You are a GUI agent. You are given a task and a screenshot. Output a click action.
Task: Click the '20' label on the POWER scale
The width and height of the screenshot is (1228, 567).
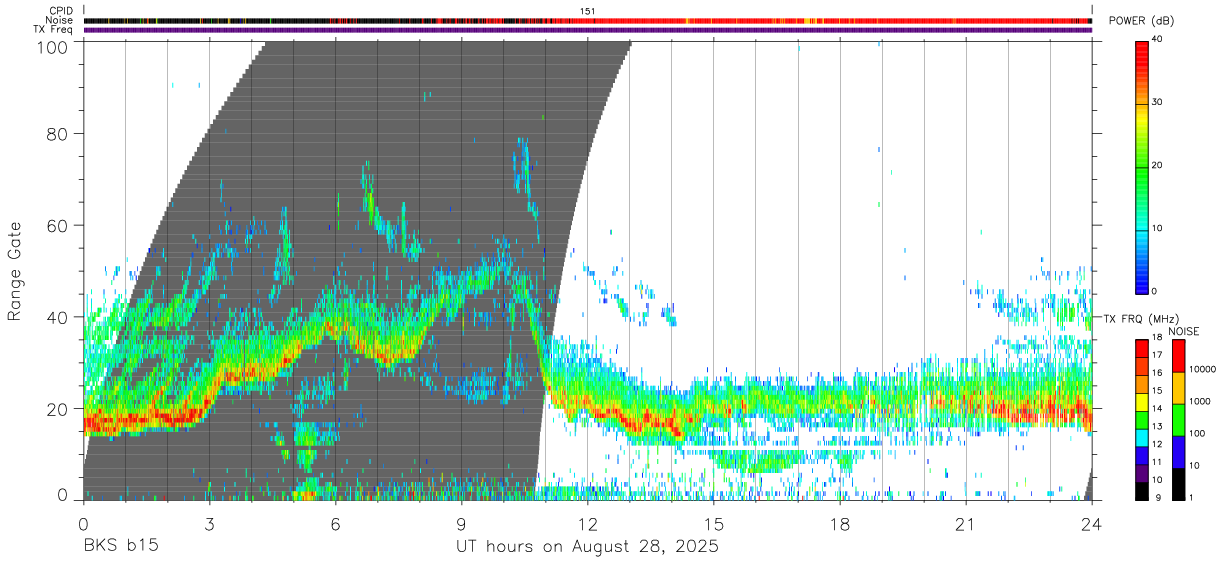[x=1157, y=165]
